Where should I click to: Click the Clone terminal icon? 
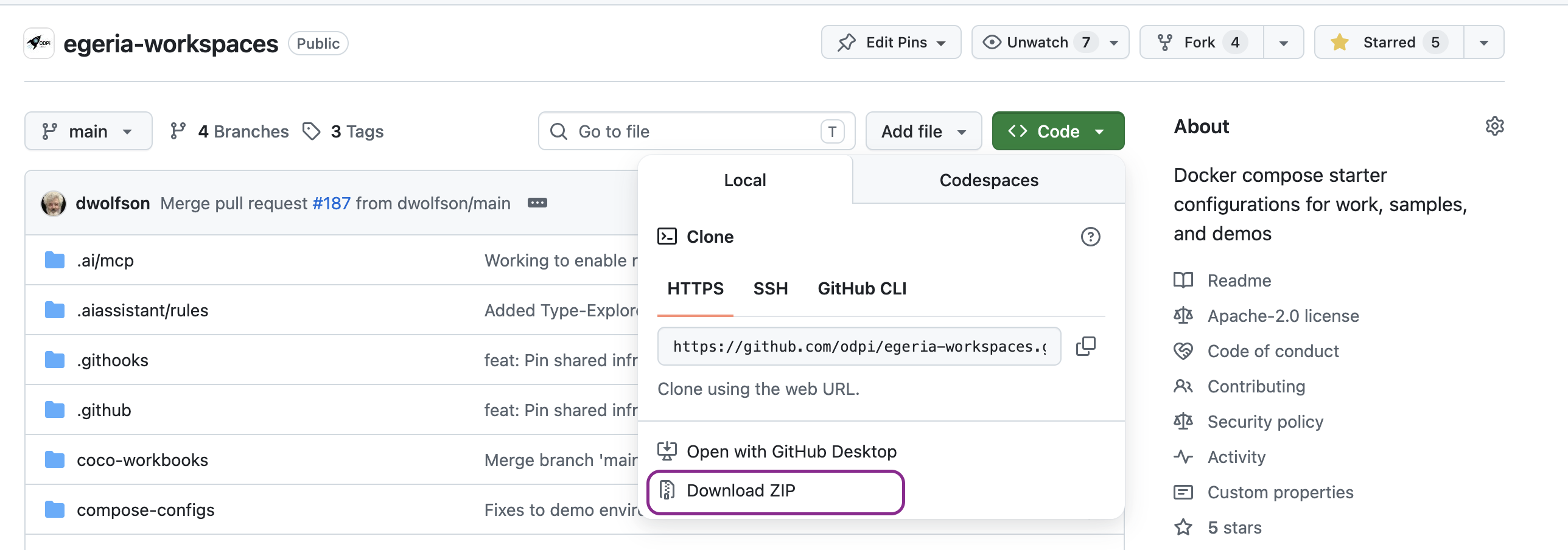pos(667,236)
